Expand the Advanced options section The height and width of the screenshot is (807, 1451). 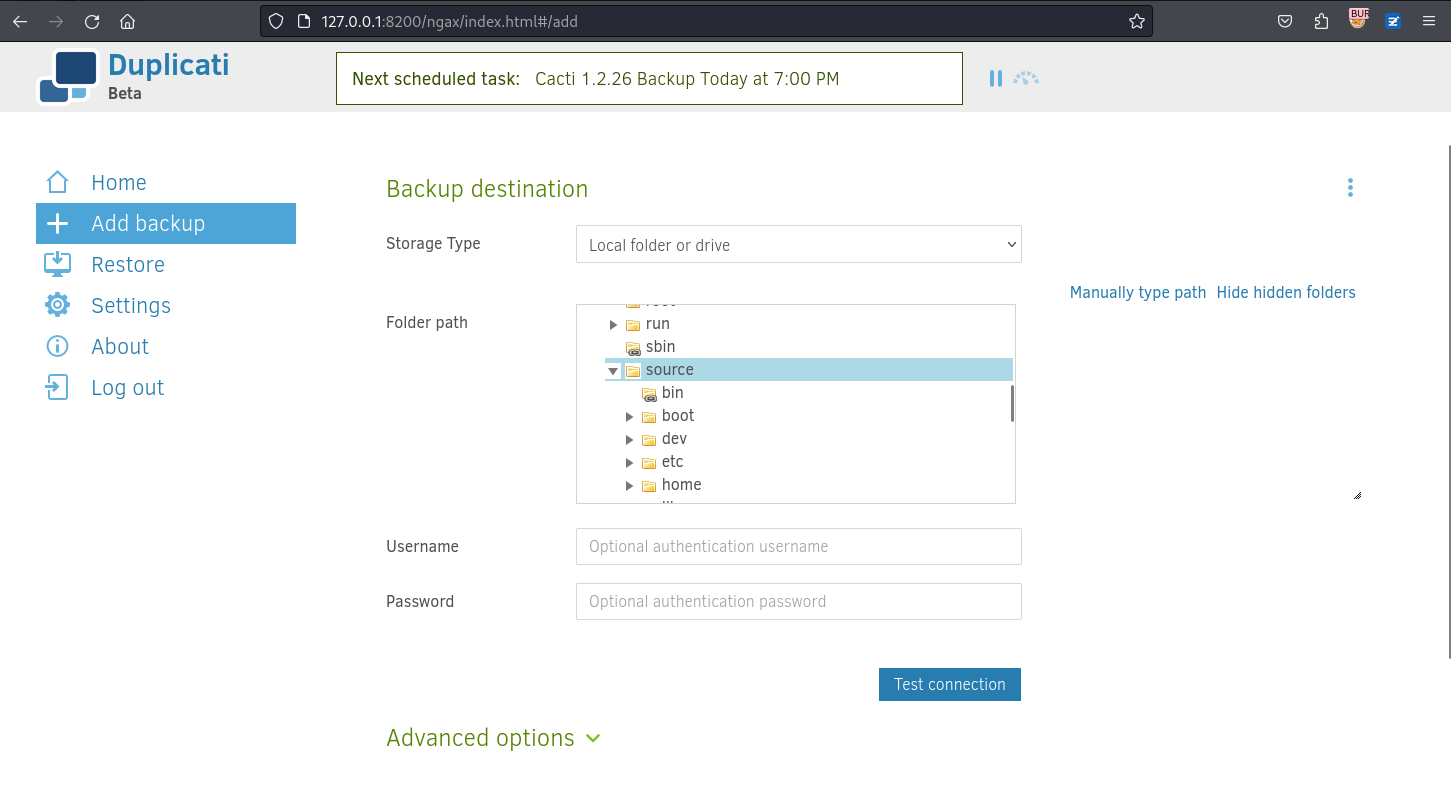click(494, 738)
